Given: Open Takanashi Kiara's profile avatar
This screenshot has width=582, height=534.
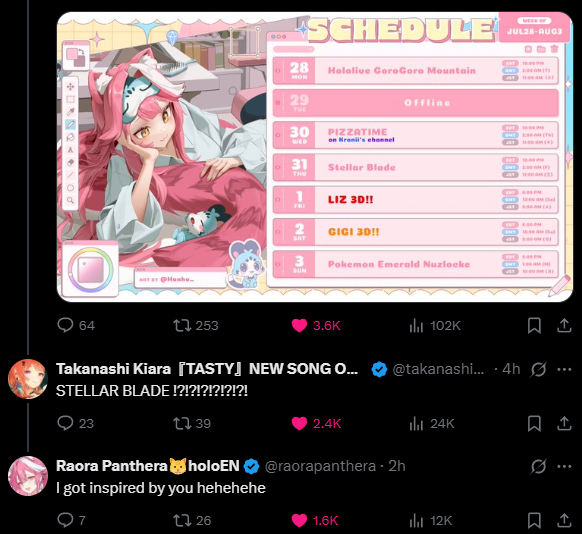Looking at the screenshot, I should point(28,379).
